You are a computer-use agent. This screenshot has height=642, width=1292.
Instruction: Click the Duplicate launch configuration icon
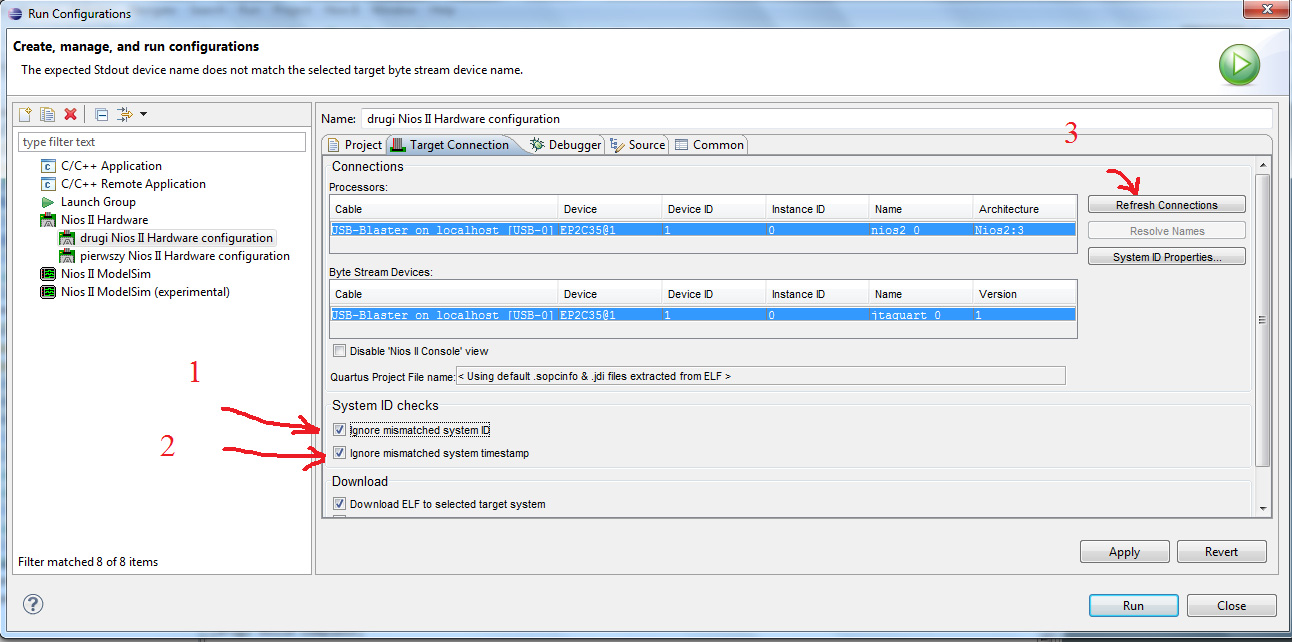[47, 114]
